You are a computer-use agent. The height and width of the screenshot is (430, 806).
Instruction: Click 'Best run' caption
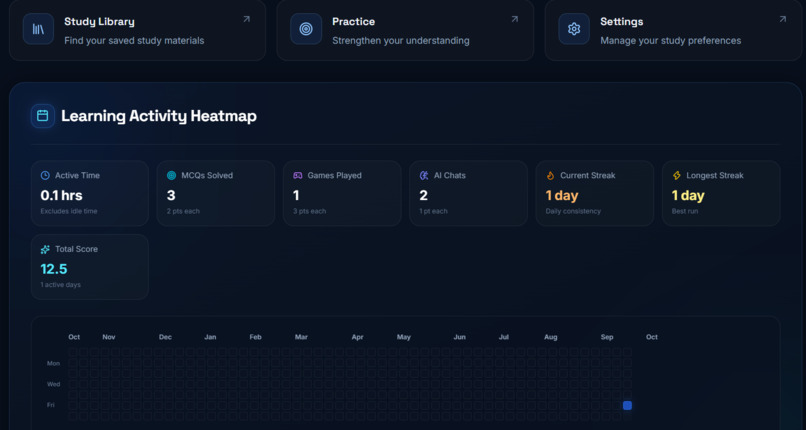[x=685, y=211]
